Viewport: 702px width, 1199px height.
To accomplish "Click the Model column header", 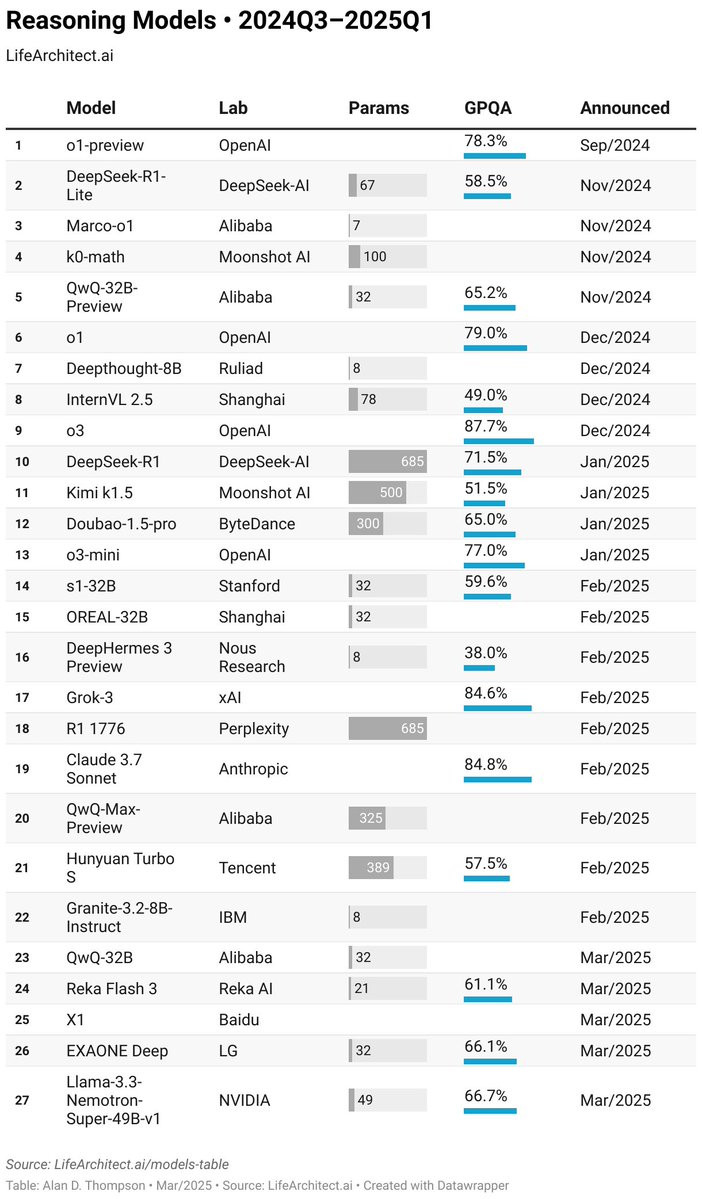I will pyautogui.click(x=91, y=108).
